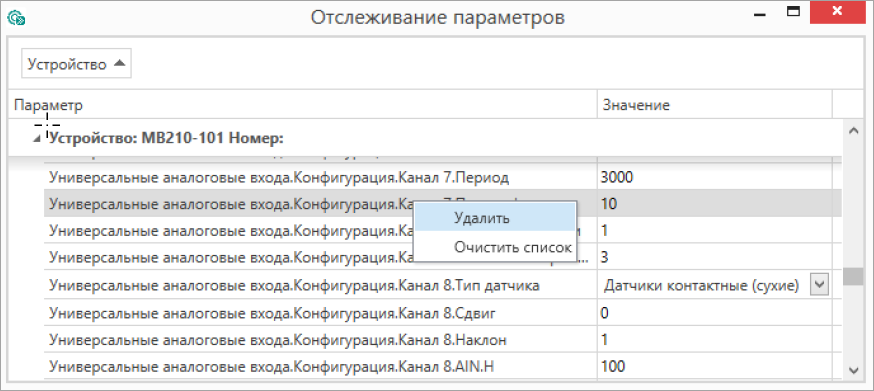The image size is (874, 391).
Task: Click the Устройство grouping sort chip
Action: [x=76, y=64]
